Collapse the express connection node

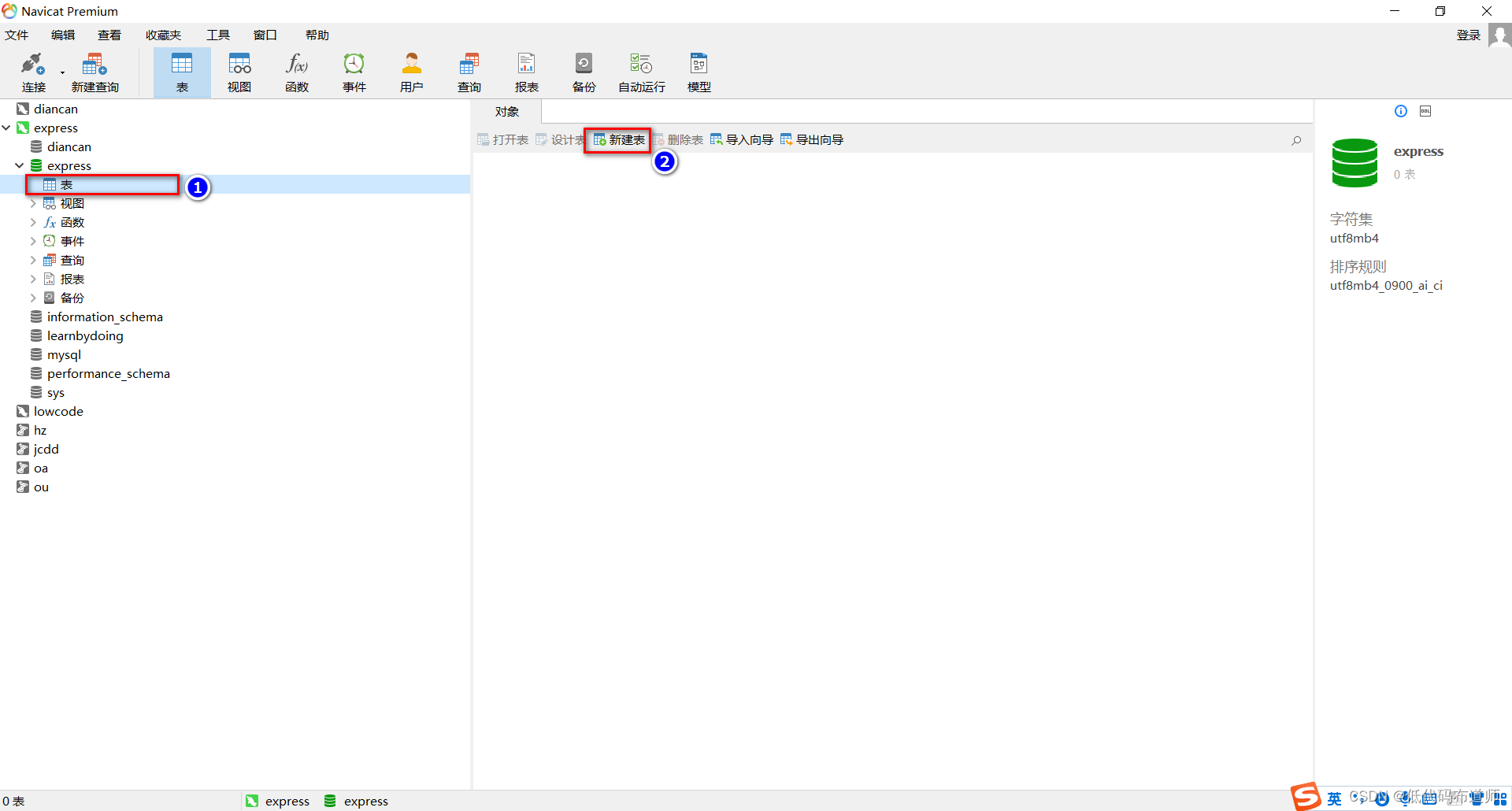(x=6, y=128)
